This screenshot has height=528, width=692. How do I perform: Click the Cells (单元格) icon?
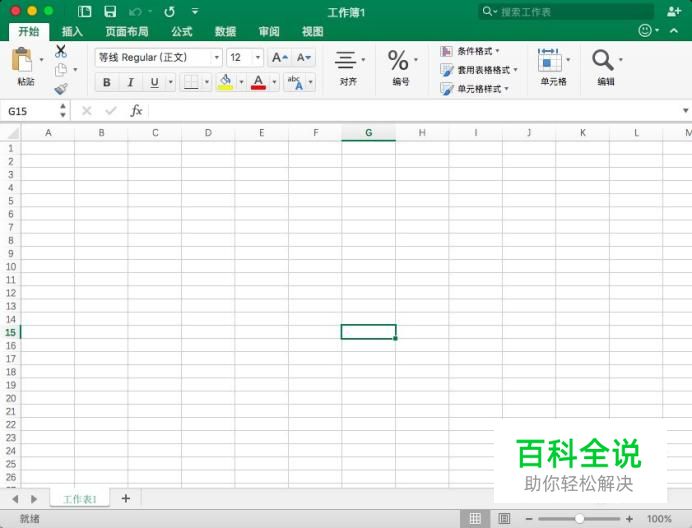click(x=549, y=60)
